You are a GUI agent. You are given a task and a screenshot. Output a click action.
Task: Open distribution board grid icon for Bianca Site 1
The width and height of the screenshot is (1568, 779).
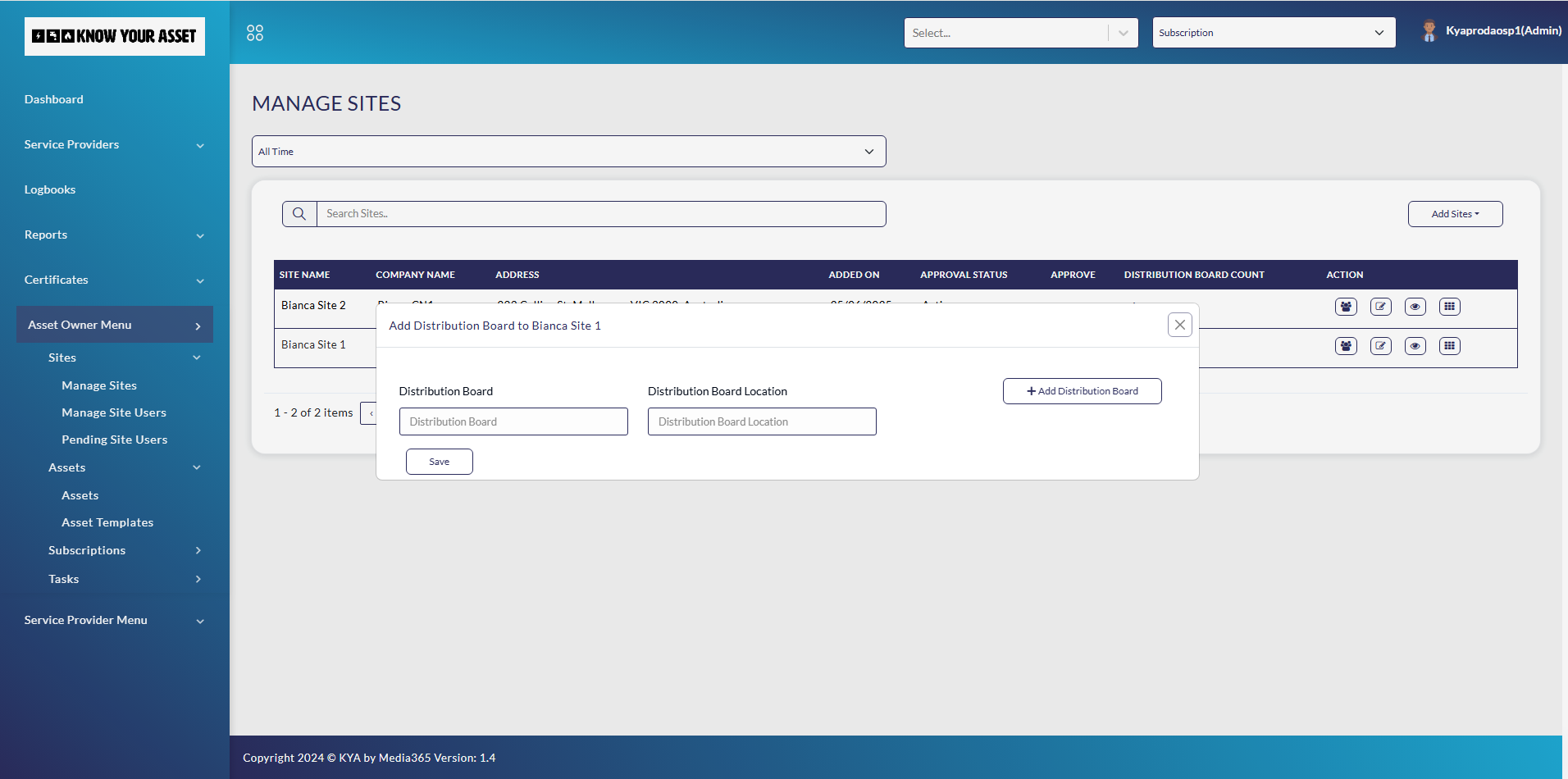click(1450, 346)
